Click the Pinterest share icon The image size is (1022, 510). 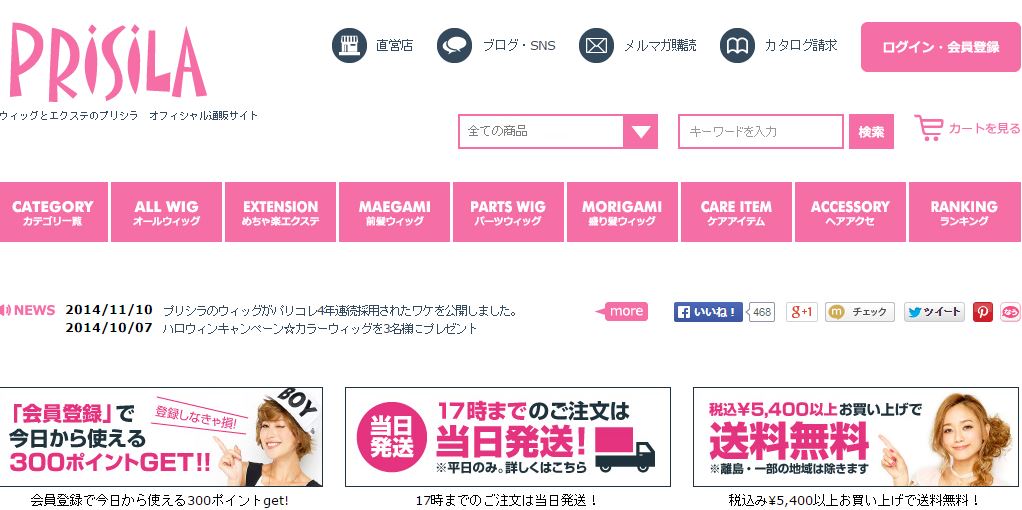click(x=983, y=312)
